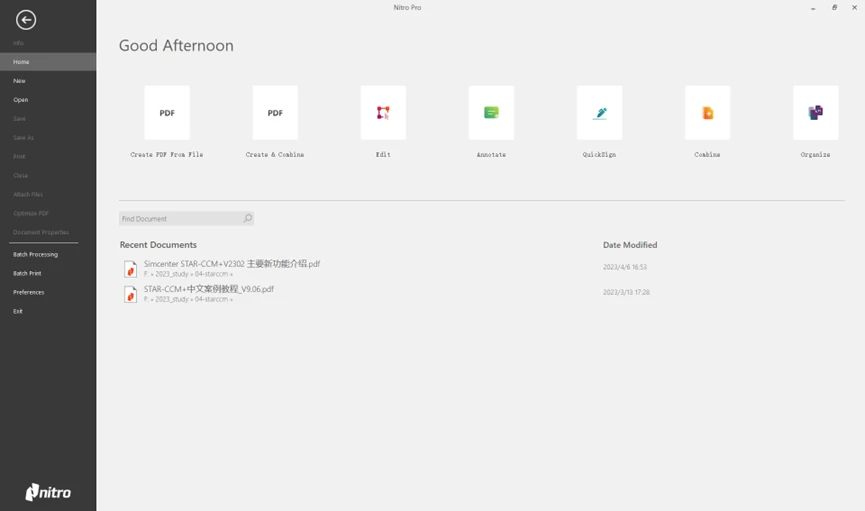Close the Nitro Pro window

pos(855,8)
